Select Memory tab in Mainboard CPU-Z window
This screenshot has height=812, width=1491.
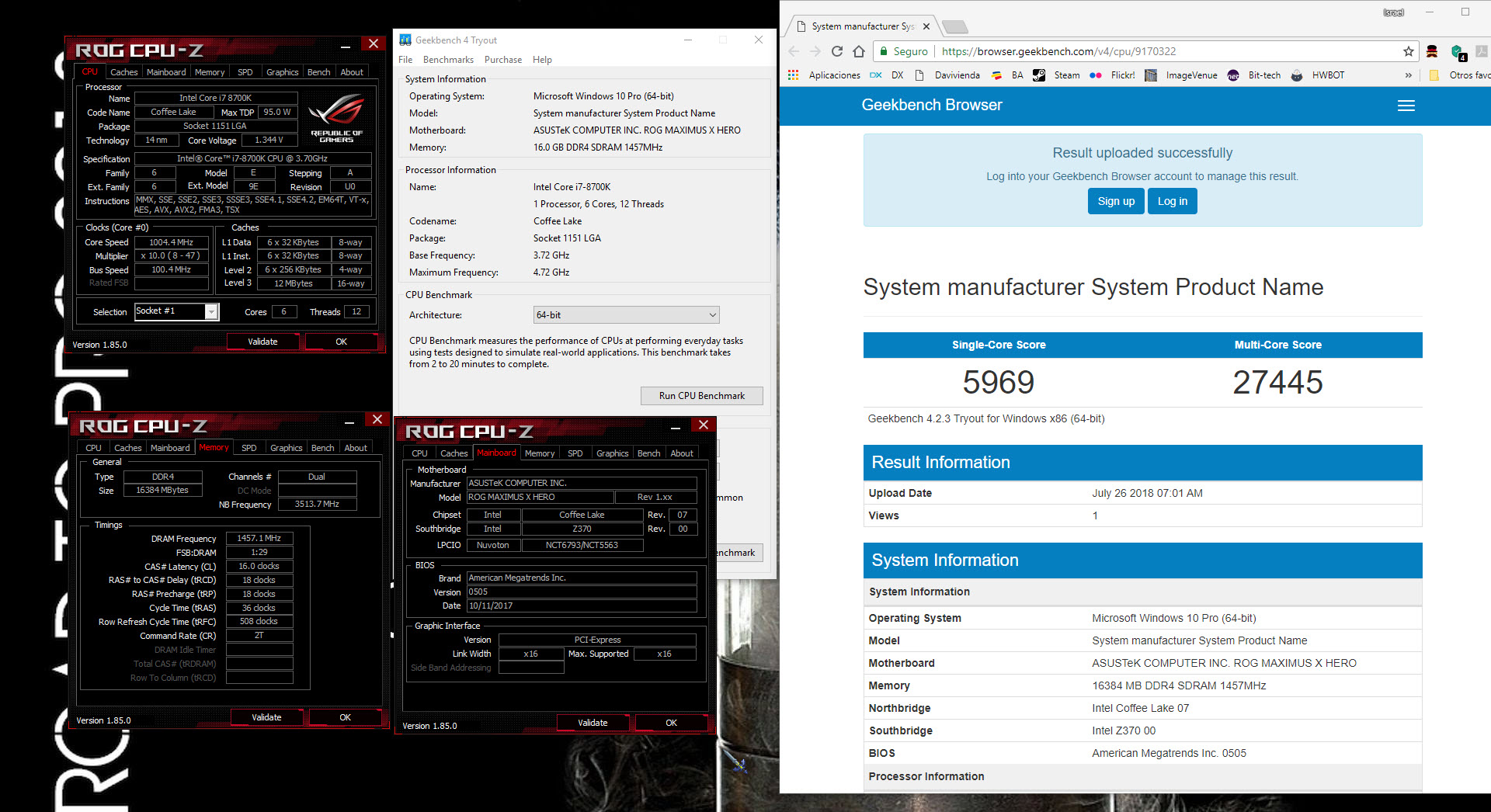coord(540,453)
